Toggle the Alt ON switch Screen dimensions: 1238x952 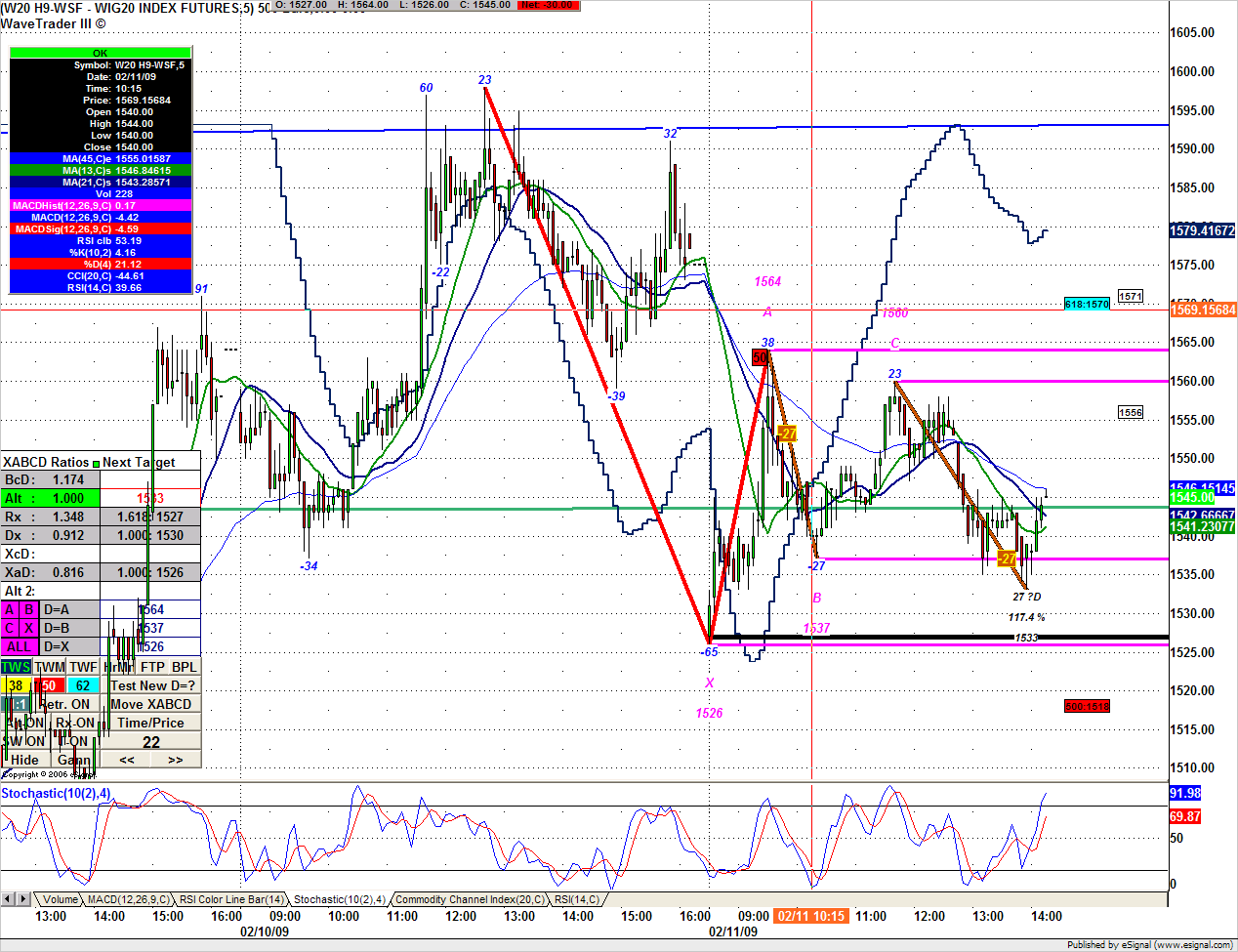click(x=26, y=723)
